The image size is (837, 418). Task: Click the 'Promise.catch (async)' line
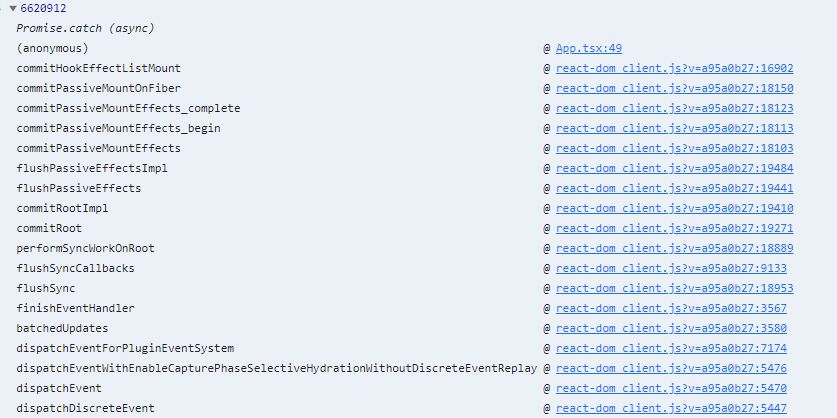85,28
